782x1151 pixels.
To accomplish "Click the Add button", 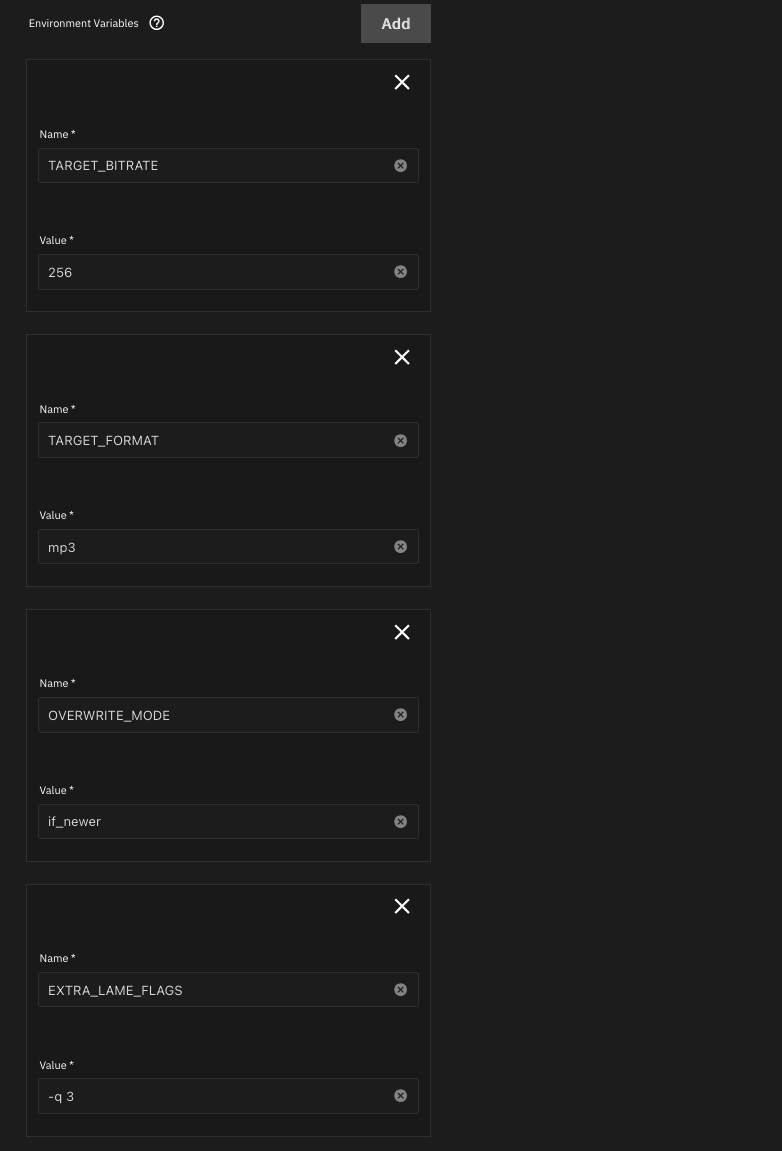I will (x=395, y=23).
